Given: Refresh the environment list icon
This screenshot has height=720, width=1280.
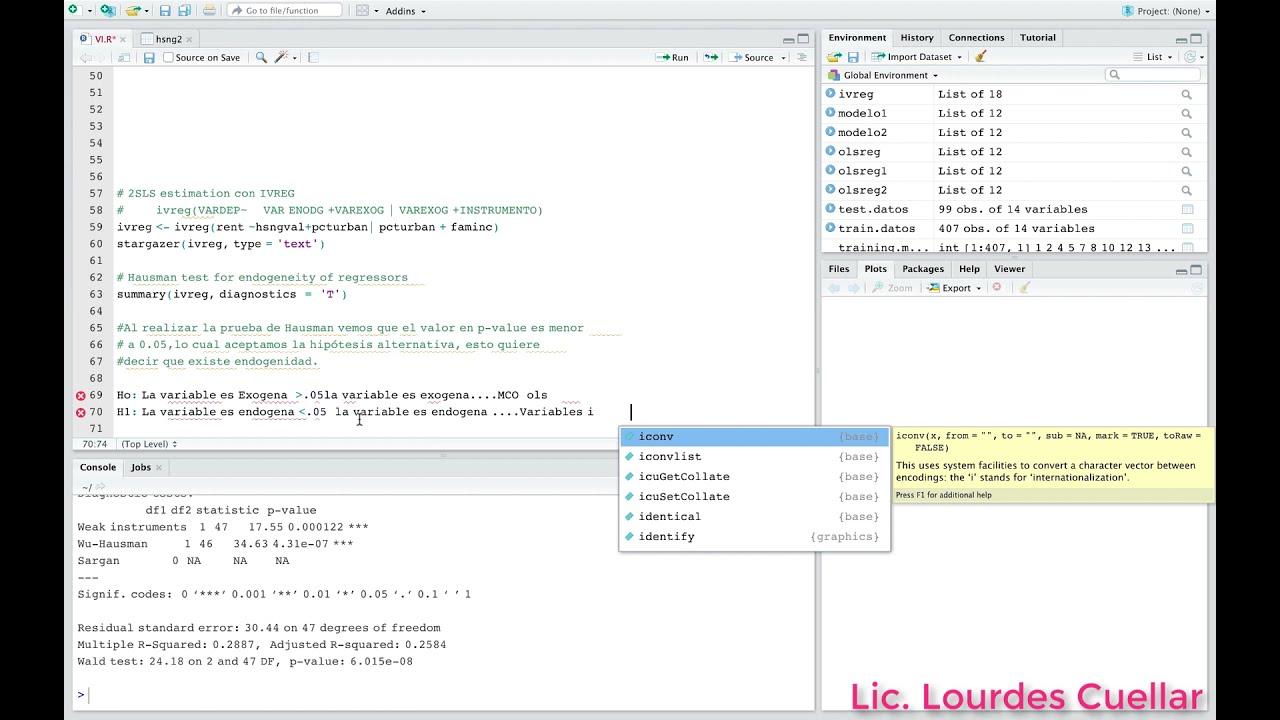Looking at the screenshot, I should pos(1189,57).
